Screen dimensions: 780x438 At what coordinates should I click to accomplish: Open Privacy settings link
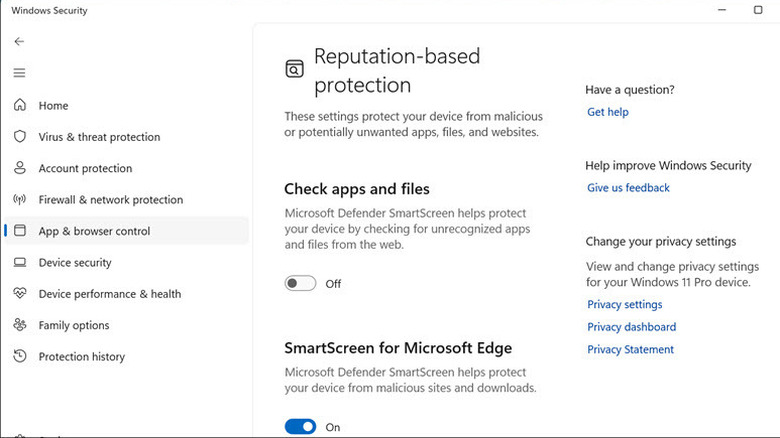pyautogui.click(x=624, y=305)
